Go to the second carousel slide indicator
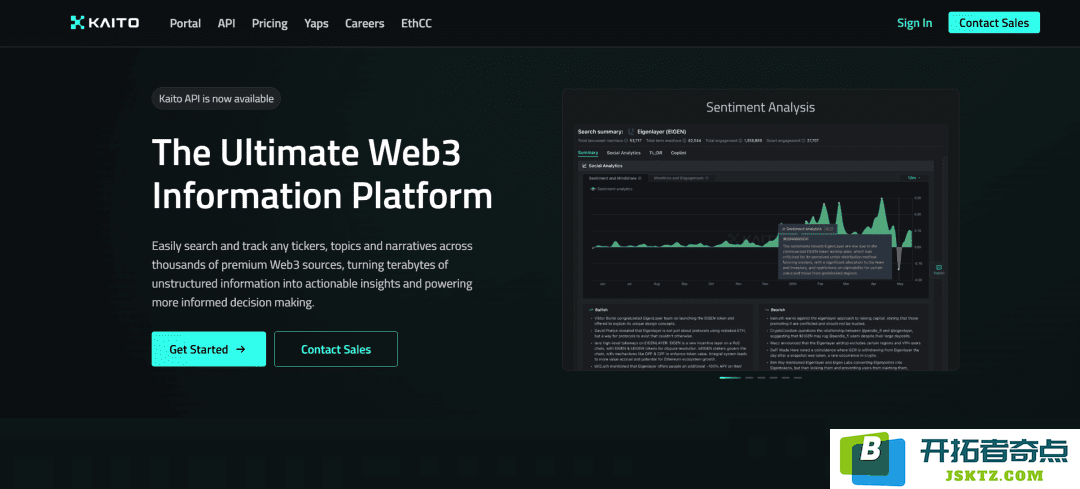The image size is (1080, 489). coord(749,377)
